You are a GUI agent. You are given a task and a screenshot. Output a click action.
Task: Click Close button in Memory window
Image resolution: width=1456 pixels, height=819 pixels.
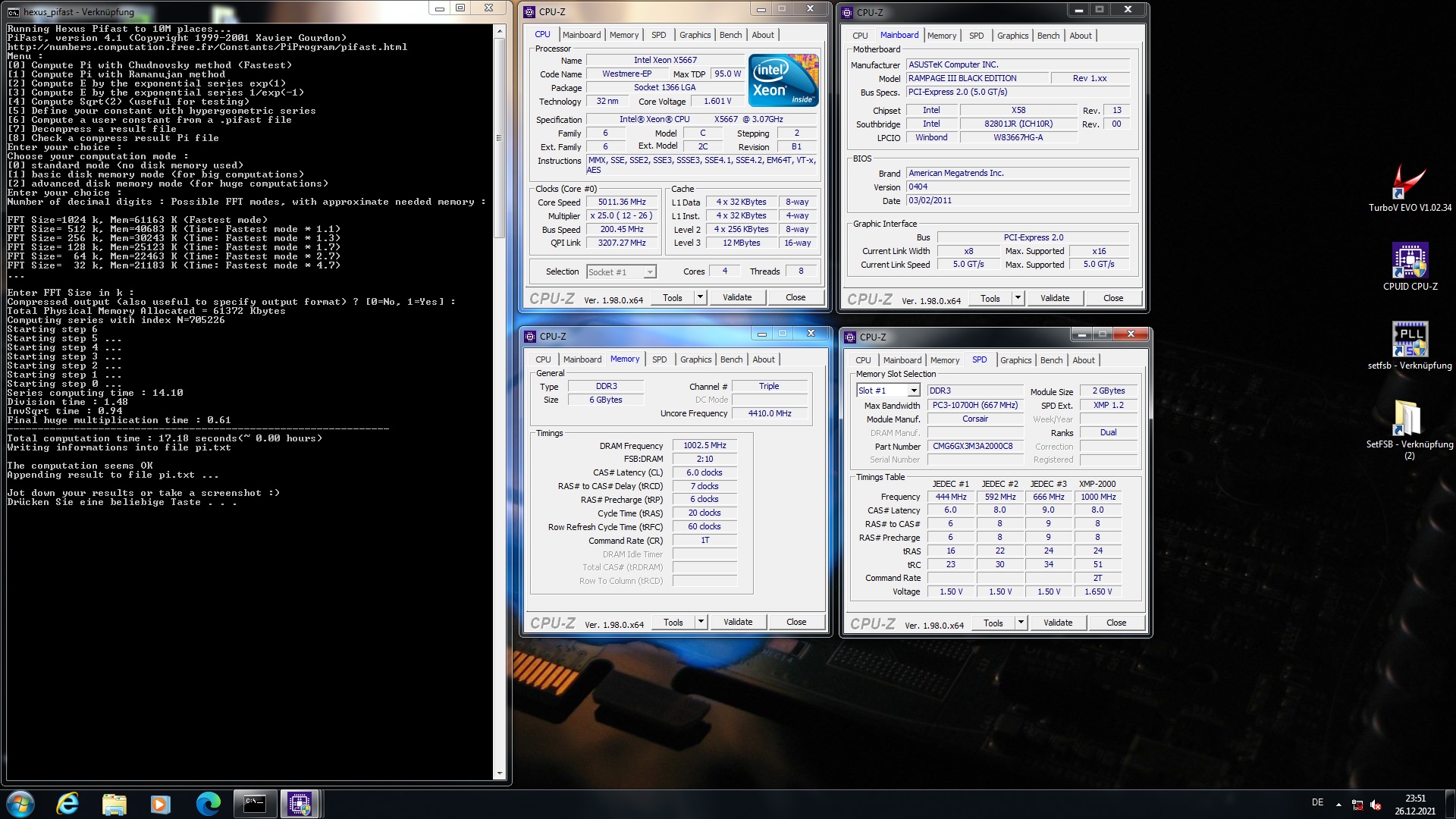click(x=796, y=623)
